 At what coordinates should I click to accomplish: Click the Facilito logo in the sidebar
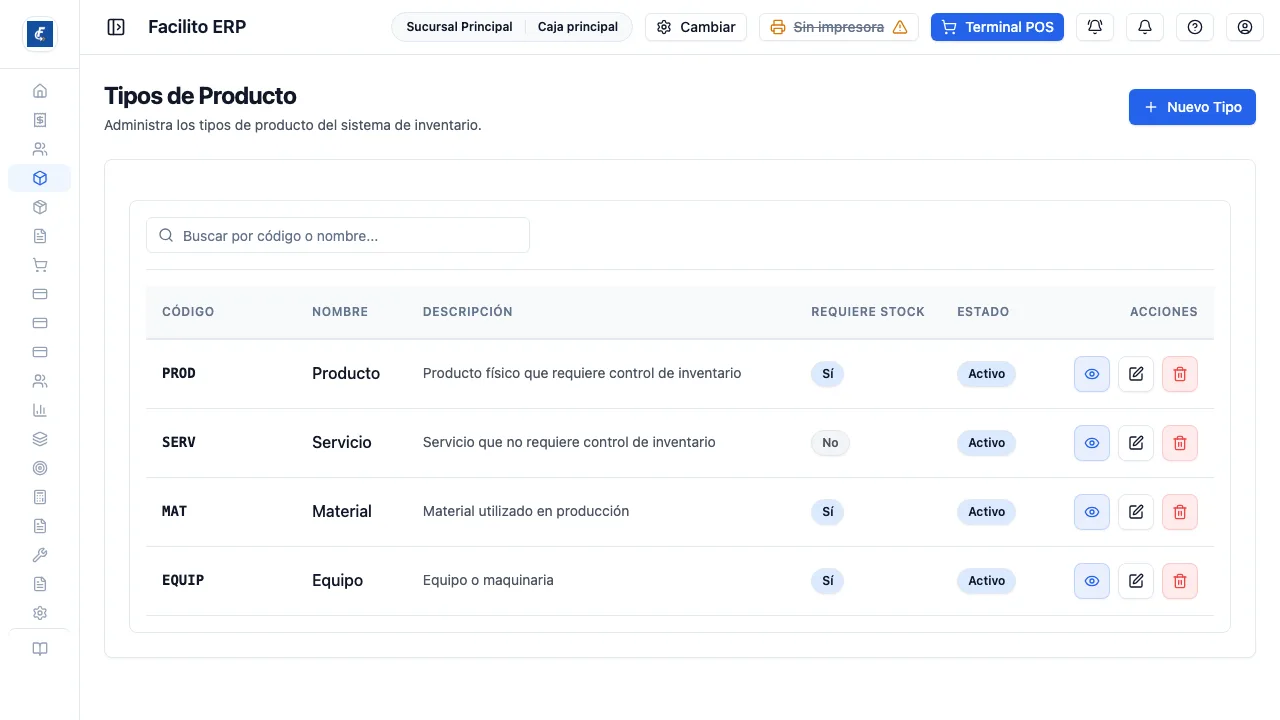(x=40, y=34)
